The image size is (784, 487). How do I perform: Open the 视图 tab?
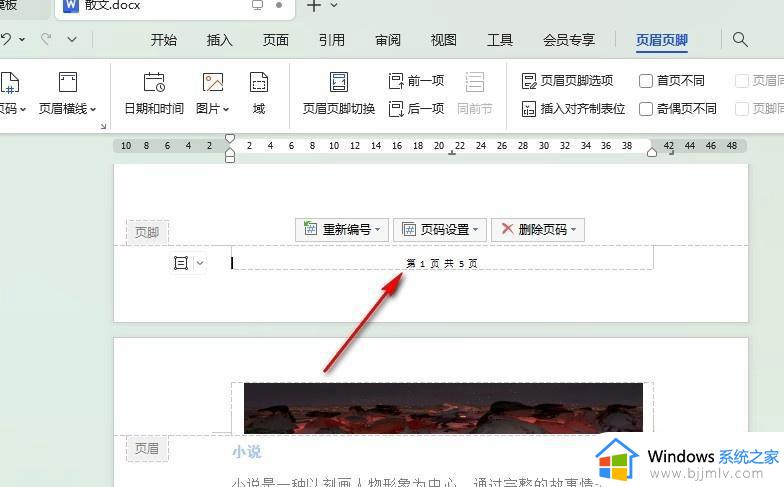(444, 40)
